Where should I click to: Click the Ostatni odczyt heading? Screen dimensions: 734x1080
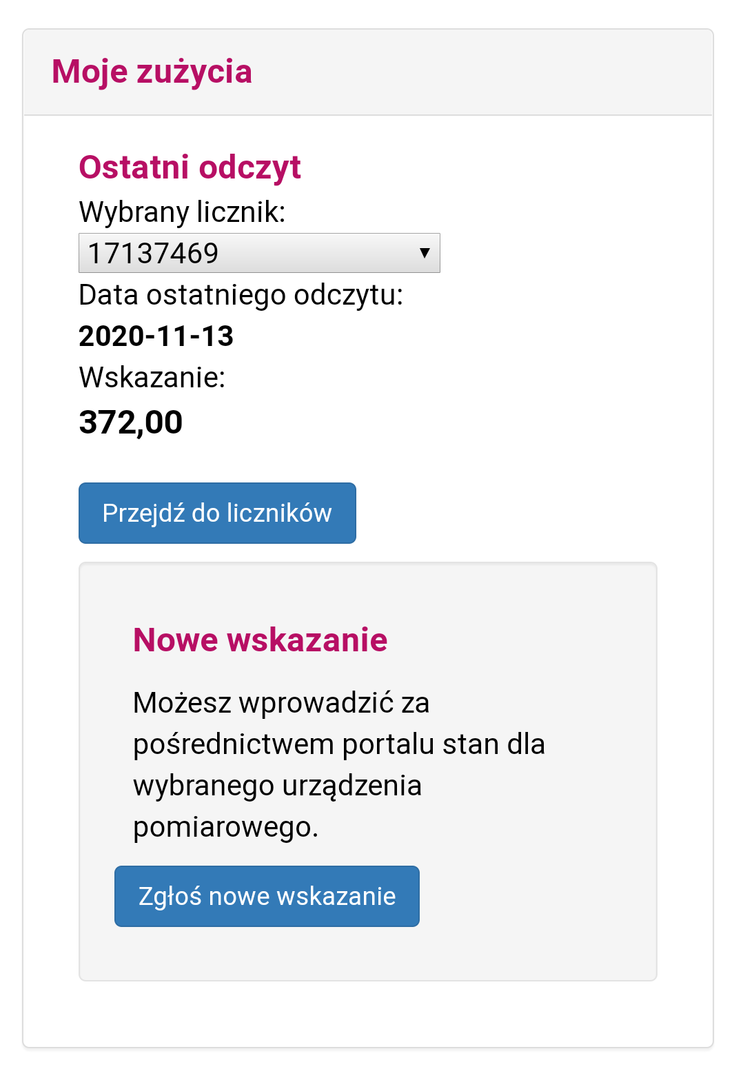coord(190,167)
